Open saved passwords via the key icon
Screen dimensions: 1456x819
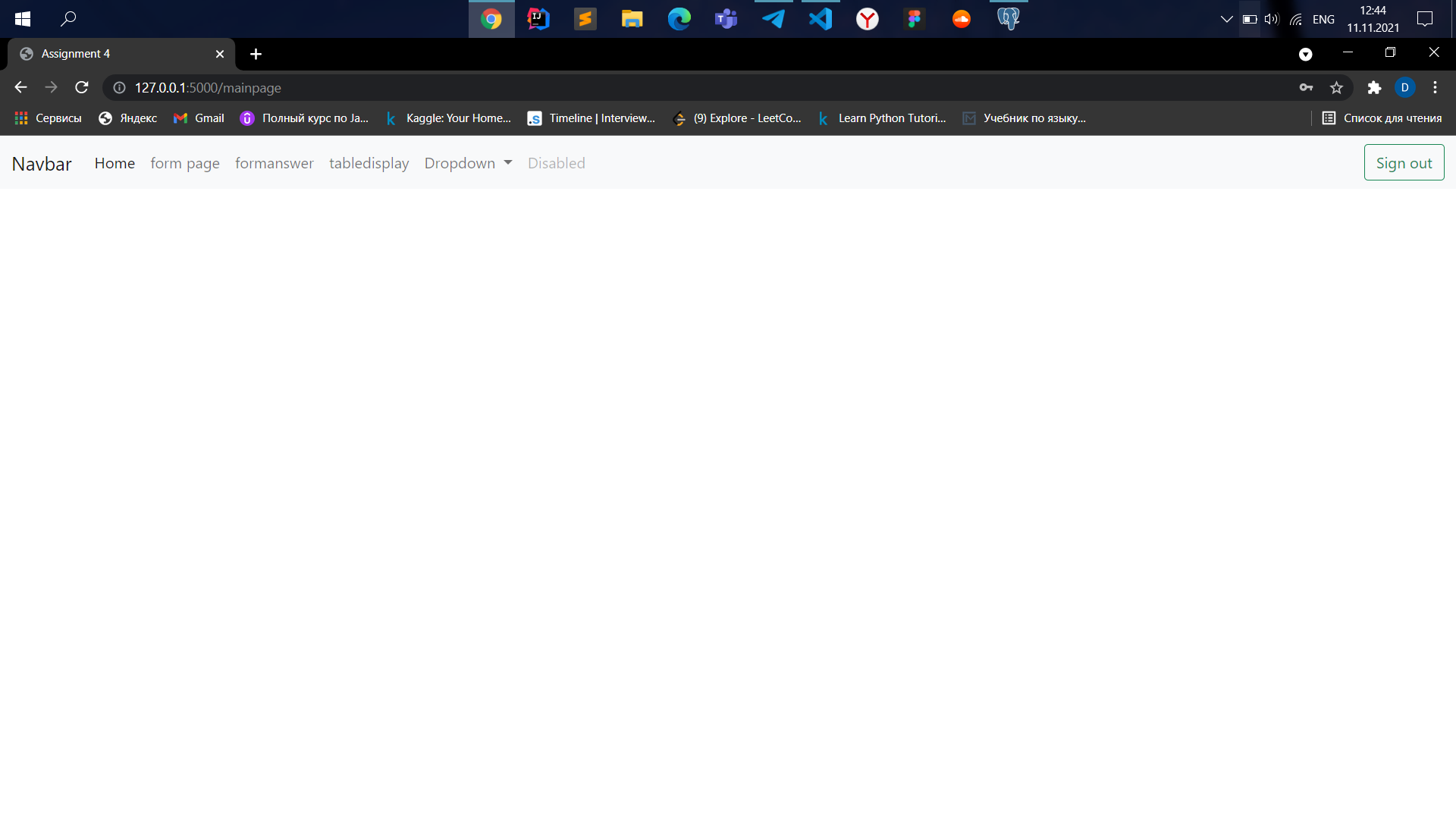coord(1307,87)
